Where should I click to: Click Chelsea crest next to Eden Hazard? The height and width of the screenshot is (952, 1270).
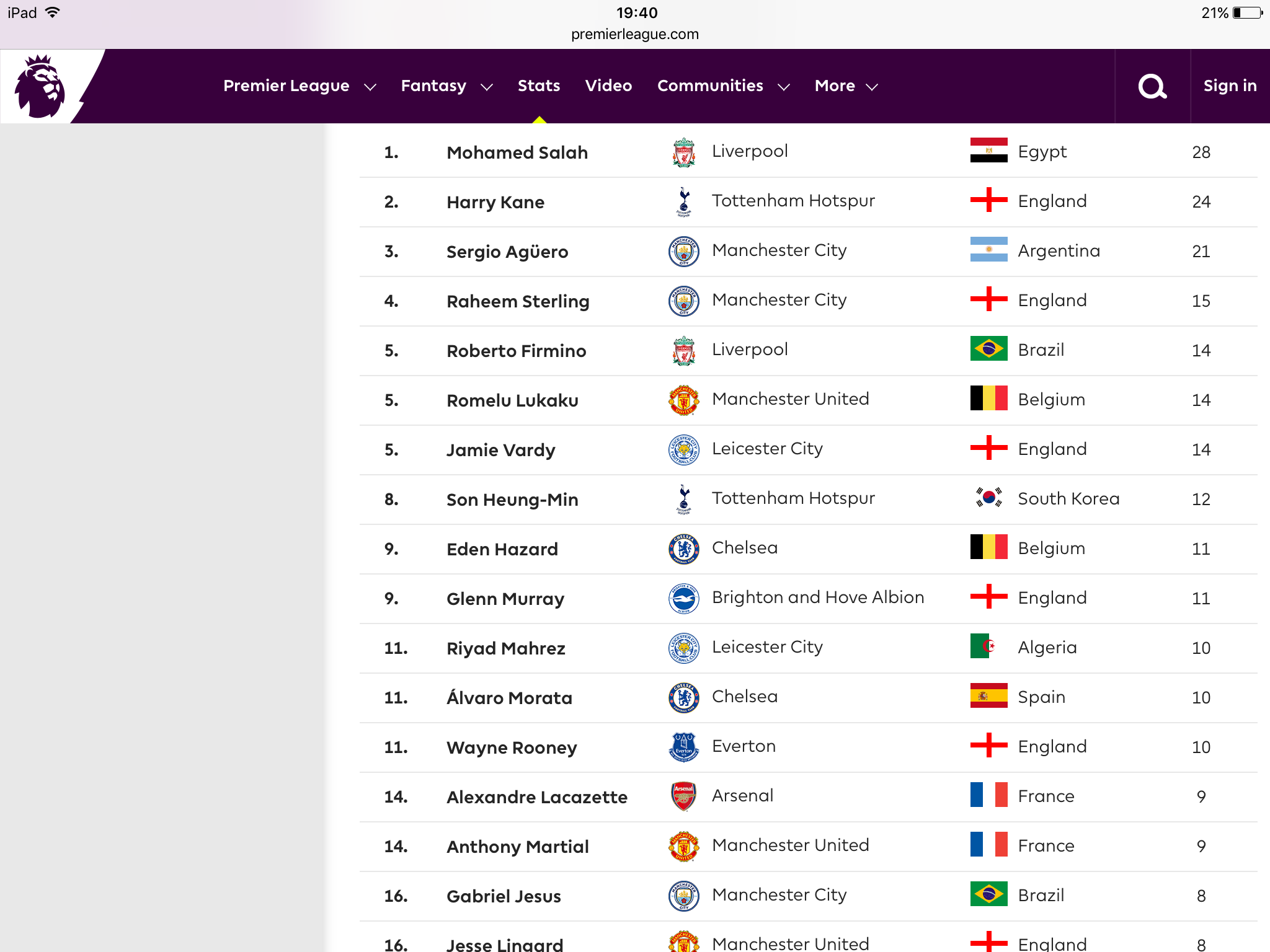683,549
